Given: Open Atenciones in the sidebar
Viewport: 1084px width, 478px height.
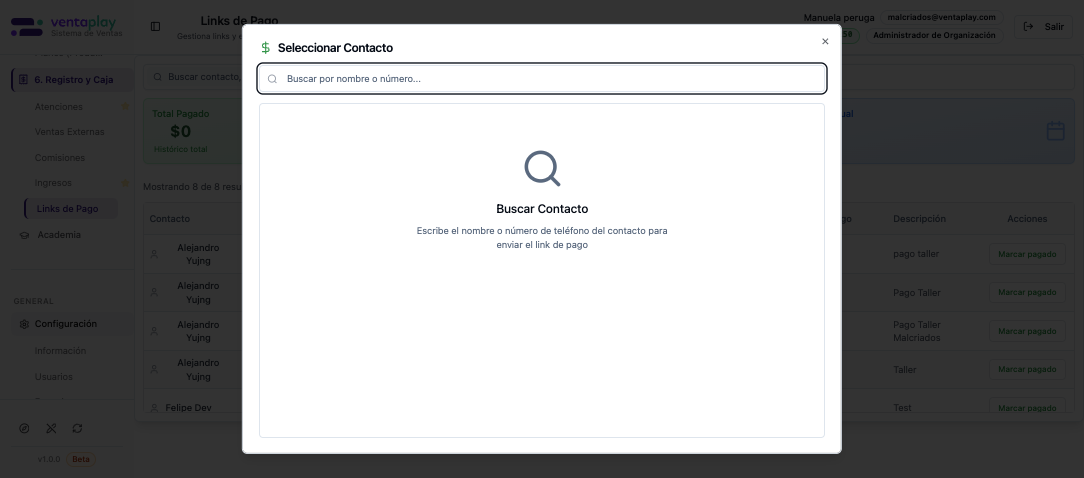Looking at the screenshot, I should click(59, 107).
